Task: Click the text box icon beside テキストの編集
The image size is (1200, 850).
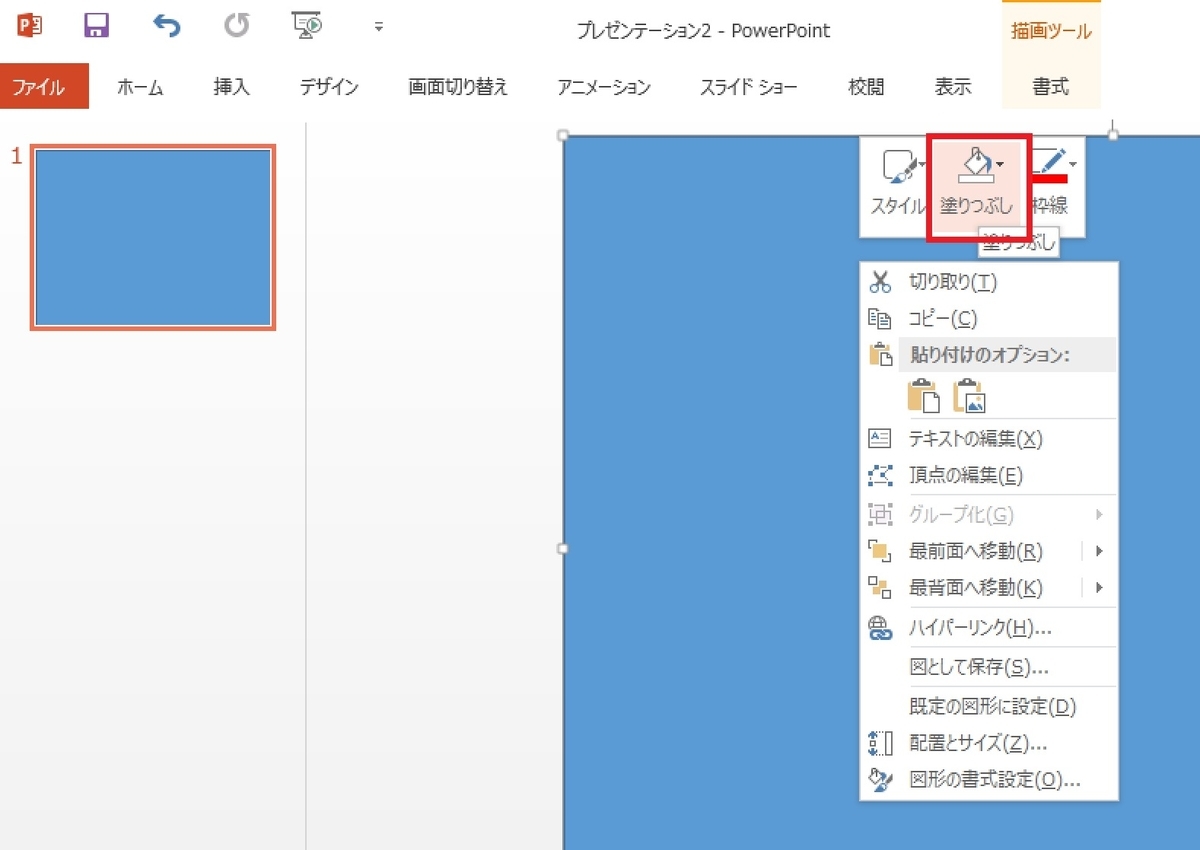Action: click(x=880, y=438)
